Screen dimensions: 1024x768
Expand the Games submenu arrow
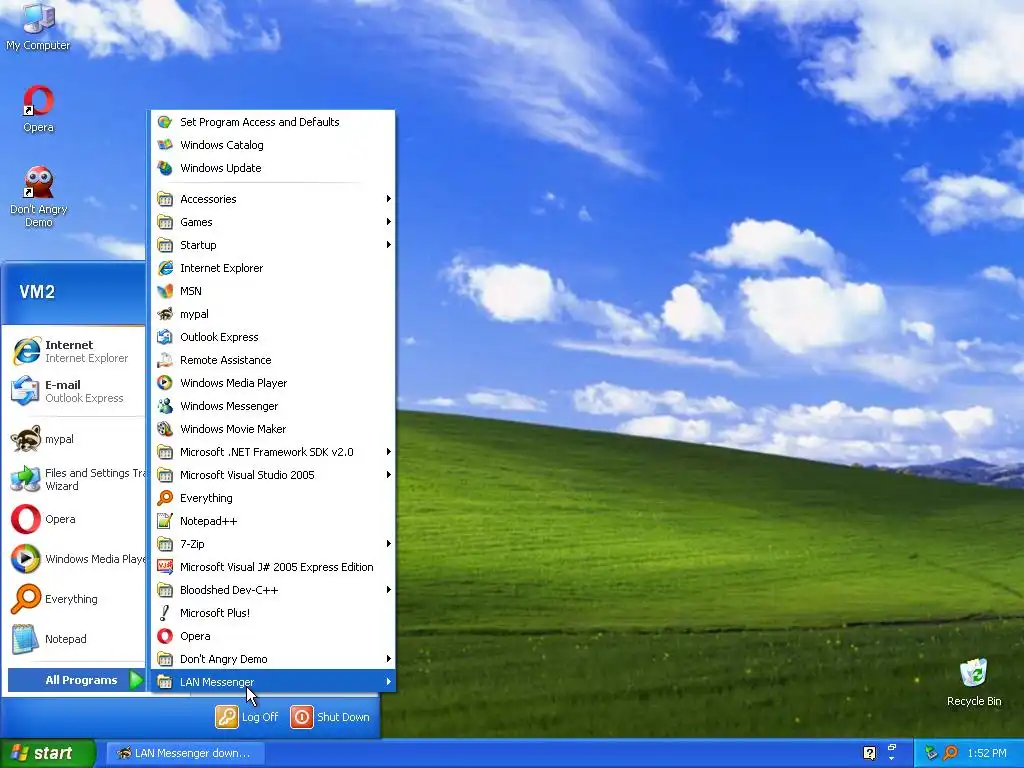389,222
